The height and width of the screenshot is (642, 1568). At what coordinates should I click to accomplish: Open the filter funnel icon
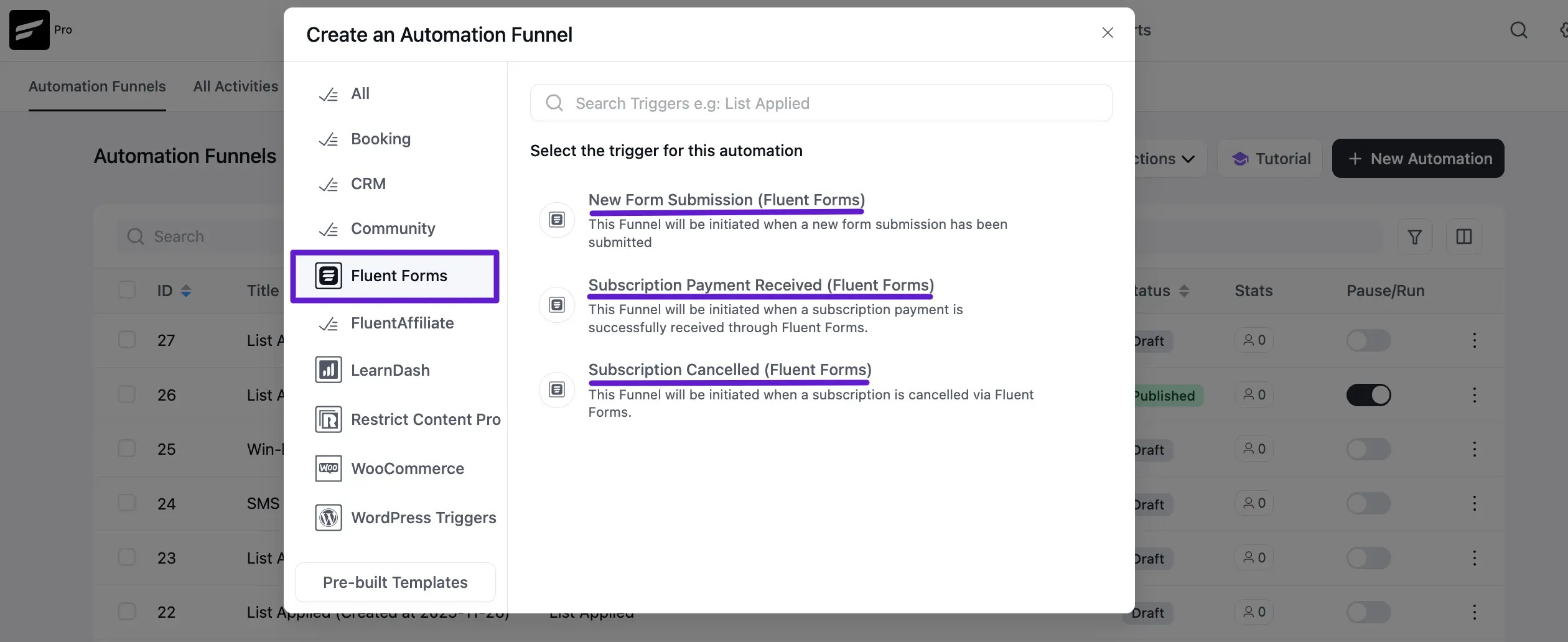tap(1415, 237)
